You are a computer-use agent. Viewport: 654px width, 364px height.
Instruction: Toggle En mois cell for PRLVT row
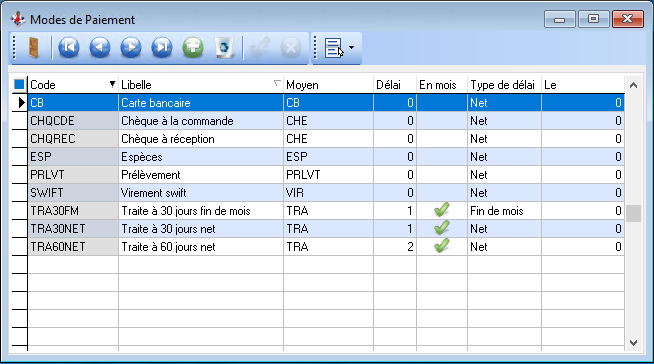[x=442, y=175]
